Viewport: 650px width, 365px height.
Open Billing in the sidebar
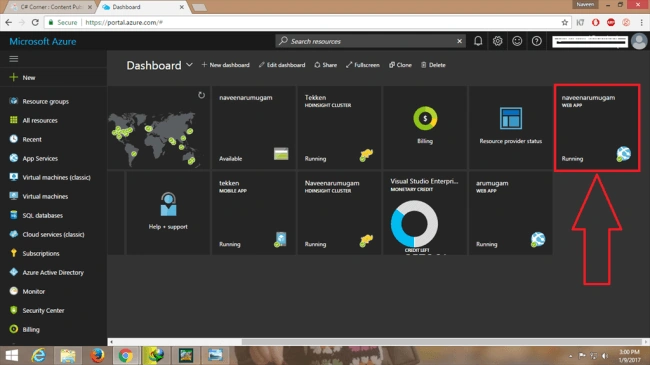click(x=53, y=329)
